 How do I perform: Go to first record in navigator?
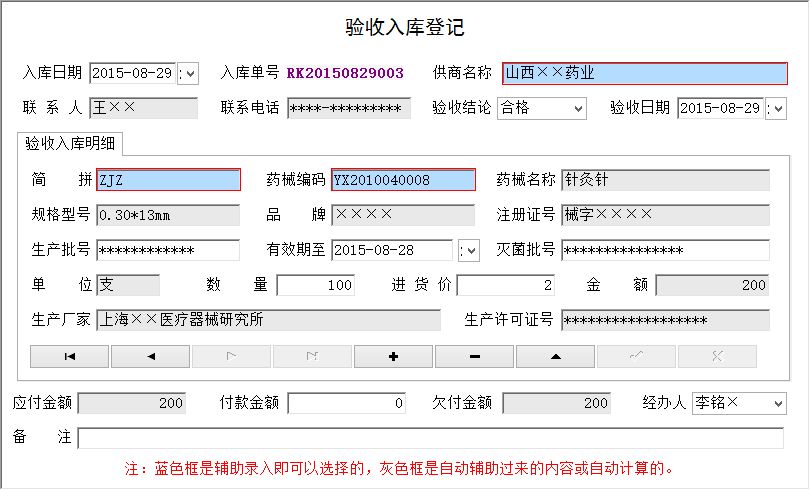[70, 356]
